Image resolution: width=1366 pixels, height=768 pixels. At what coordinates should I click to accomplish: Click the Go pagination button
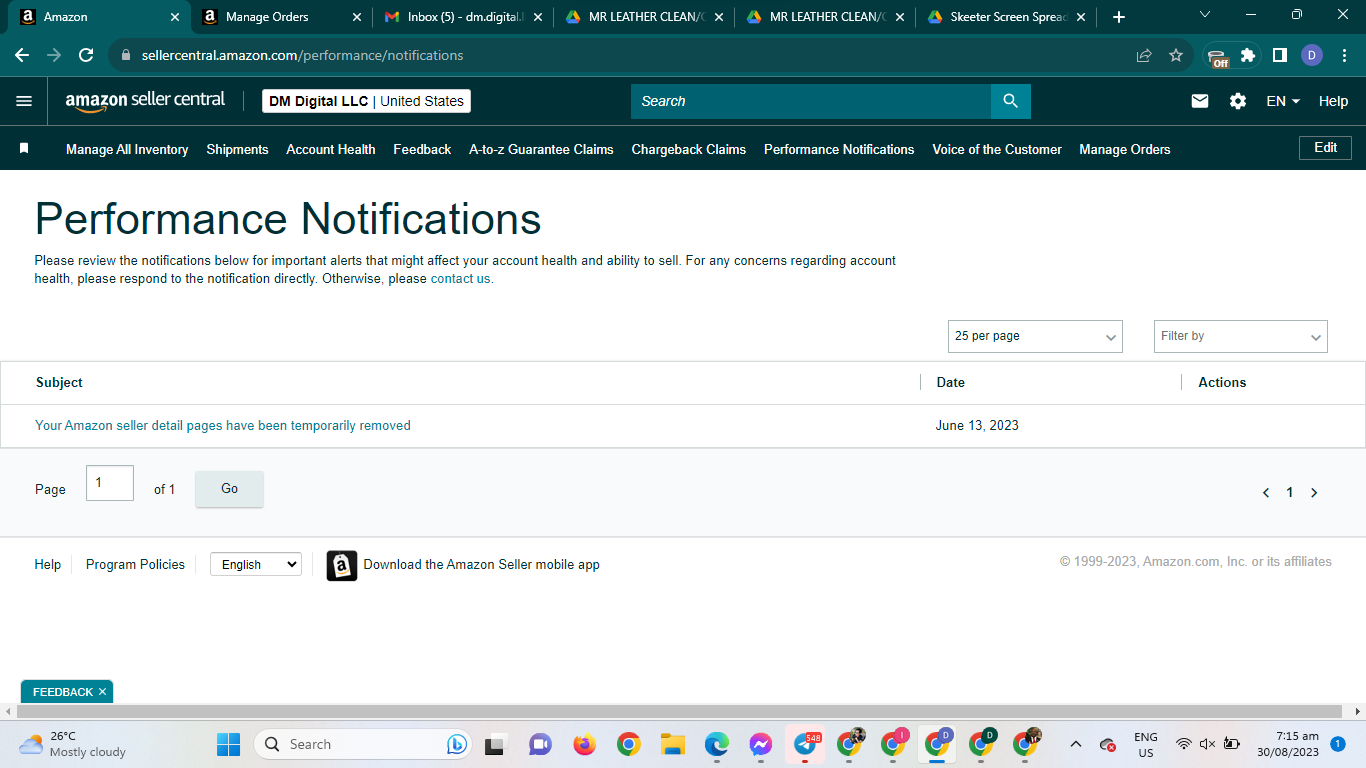point(229,489)
